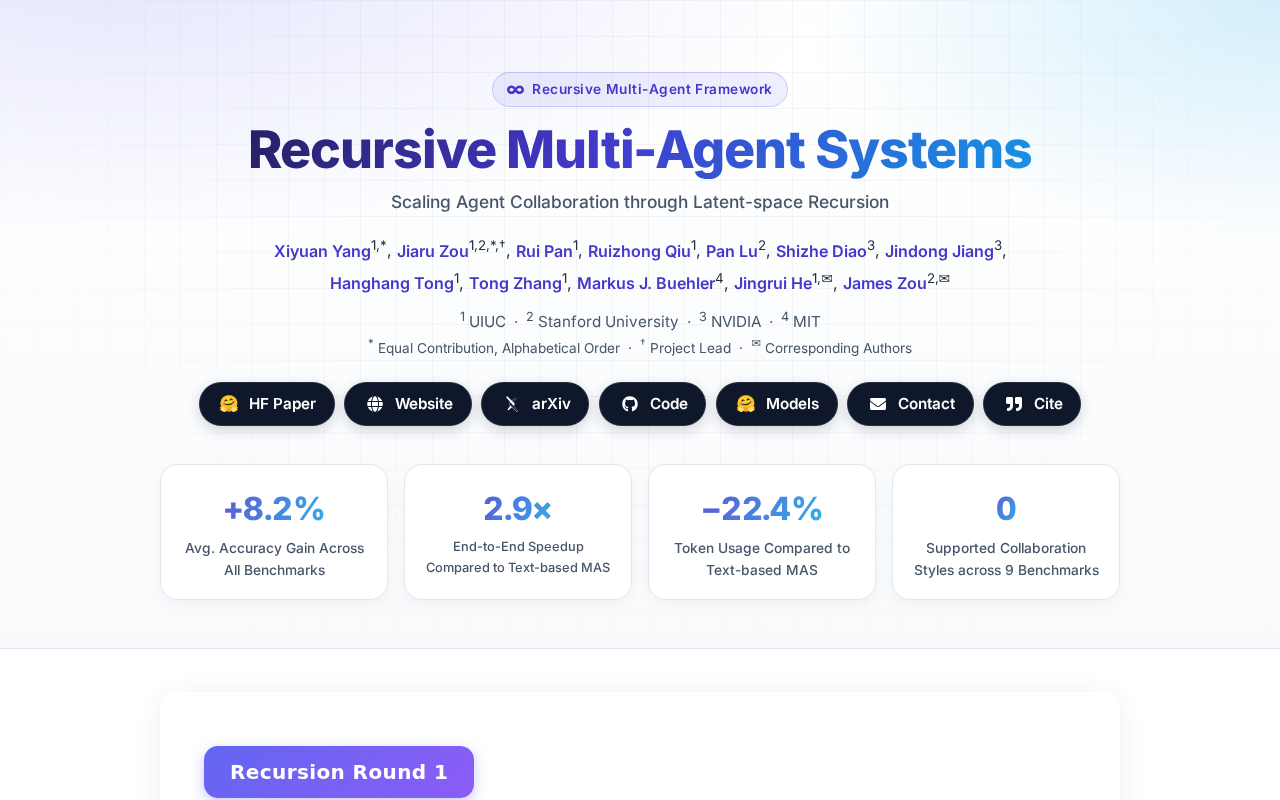The width and height of the screenshot is (1280, 800).
Task: Click the Stanford University affiliation text
Action: click(x=608, y=322)
